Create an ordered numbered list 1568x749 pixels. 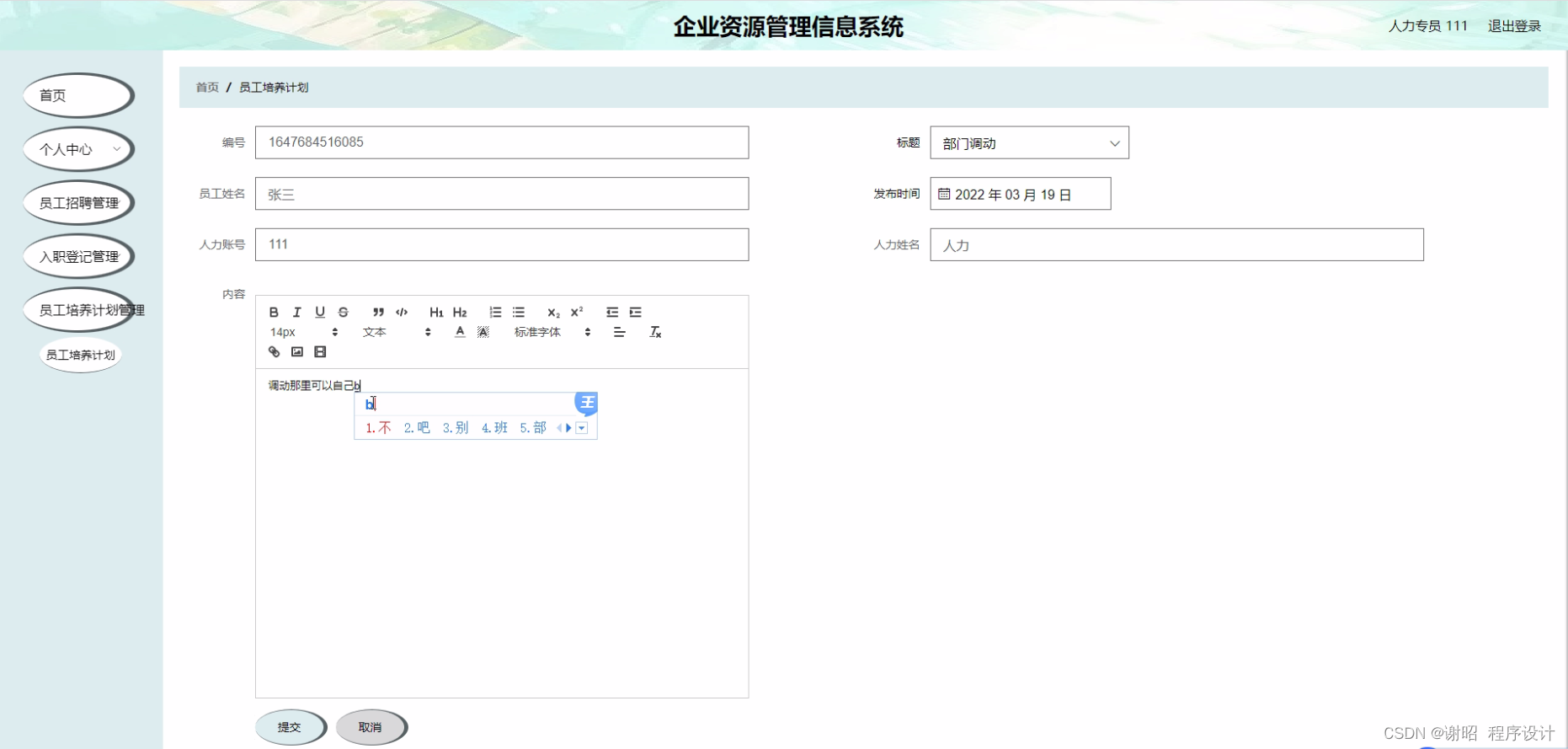[x=495, y=312]
